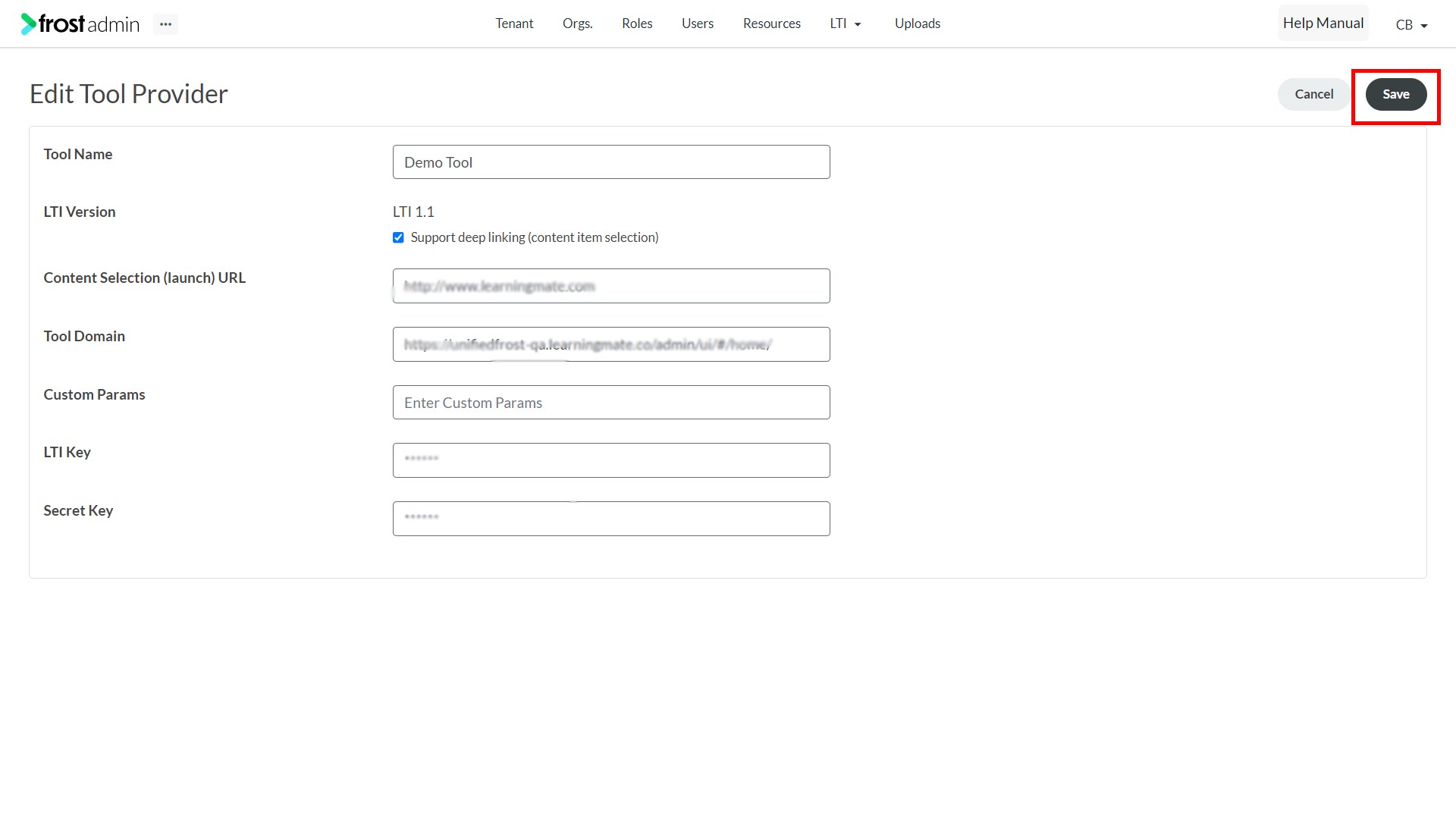Expand the CB user account dropdown
The height and width of the screenshot is (819, 1456).
point(1411,25)
